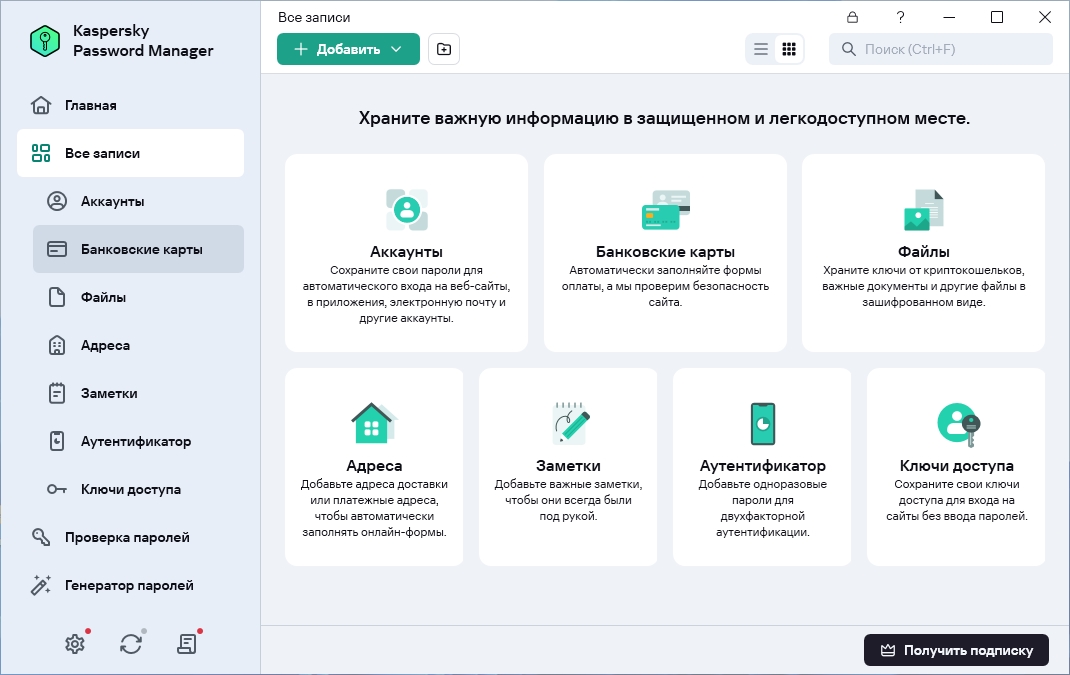This screenshot has height=675, width=1070.
Task: Focus the Поиск search field
Action: 941,49
